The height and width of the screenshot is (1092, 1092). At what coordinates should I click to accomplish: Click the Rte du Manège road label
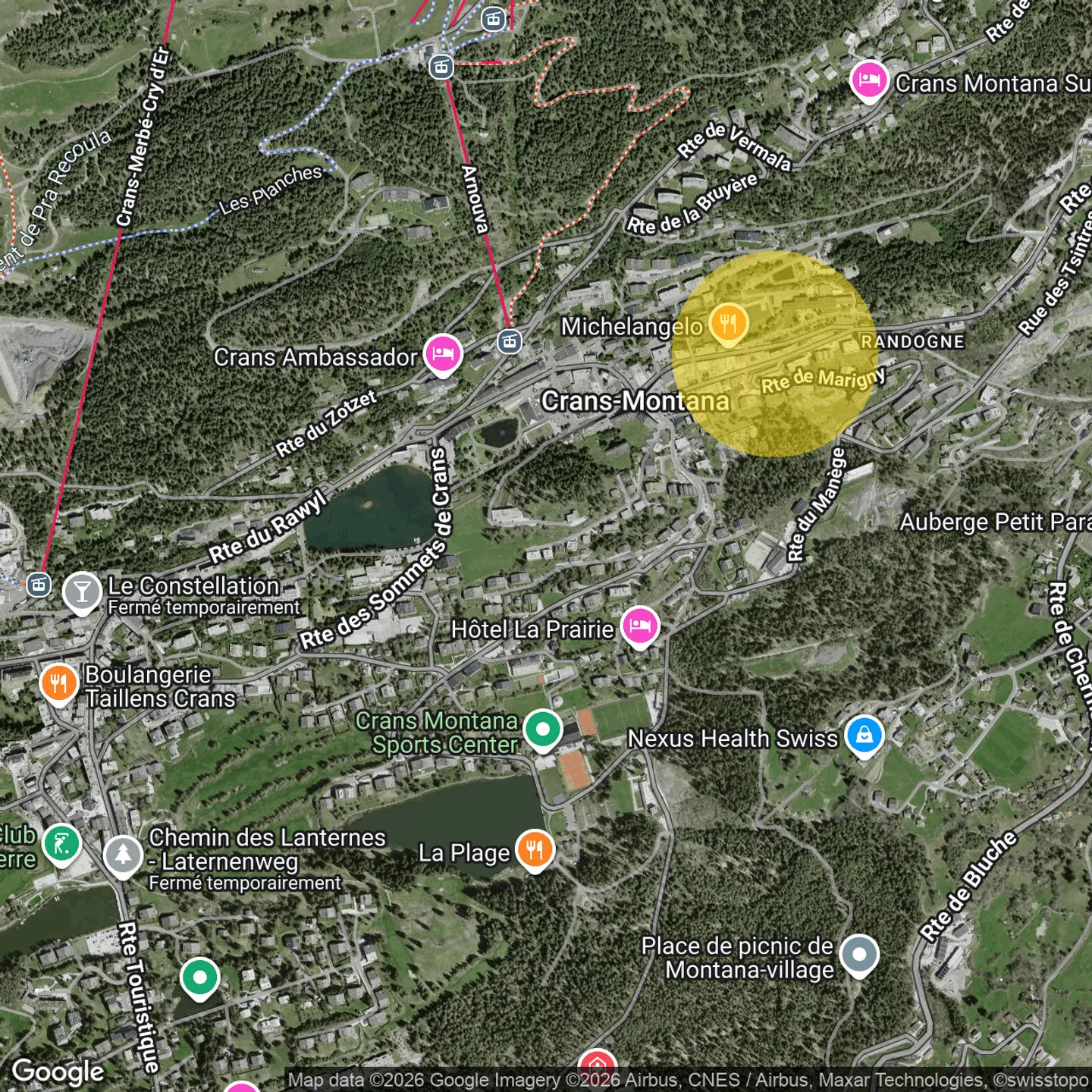[x=817, y=504]
